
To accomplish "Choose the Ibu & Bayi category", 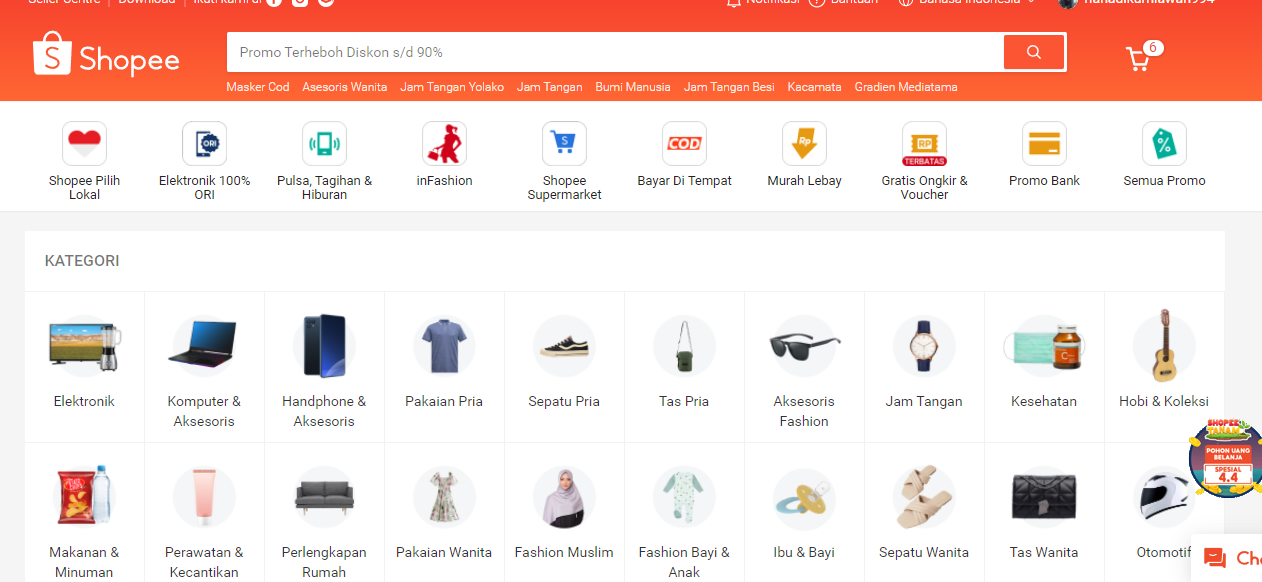I will (x=805, y=513).
